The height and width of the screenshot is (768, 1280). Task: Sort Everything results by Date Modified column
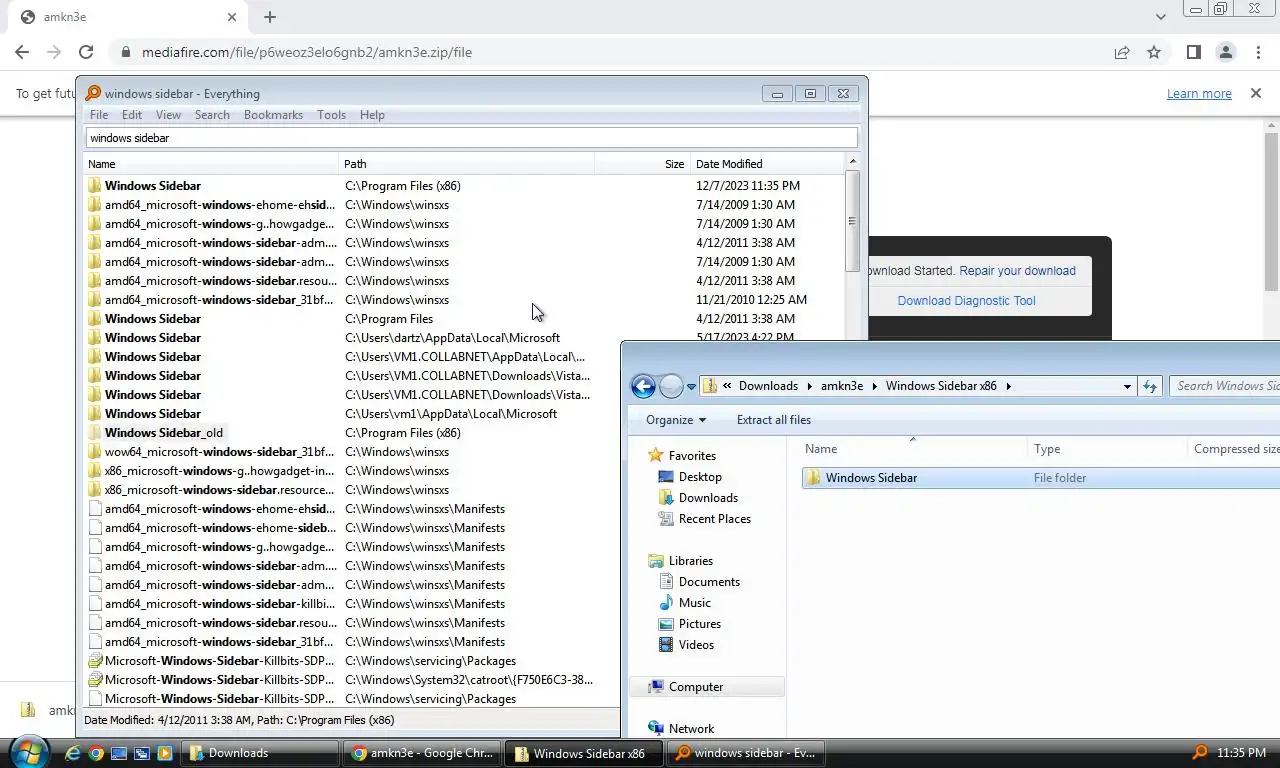[x=768, y=164]
